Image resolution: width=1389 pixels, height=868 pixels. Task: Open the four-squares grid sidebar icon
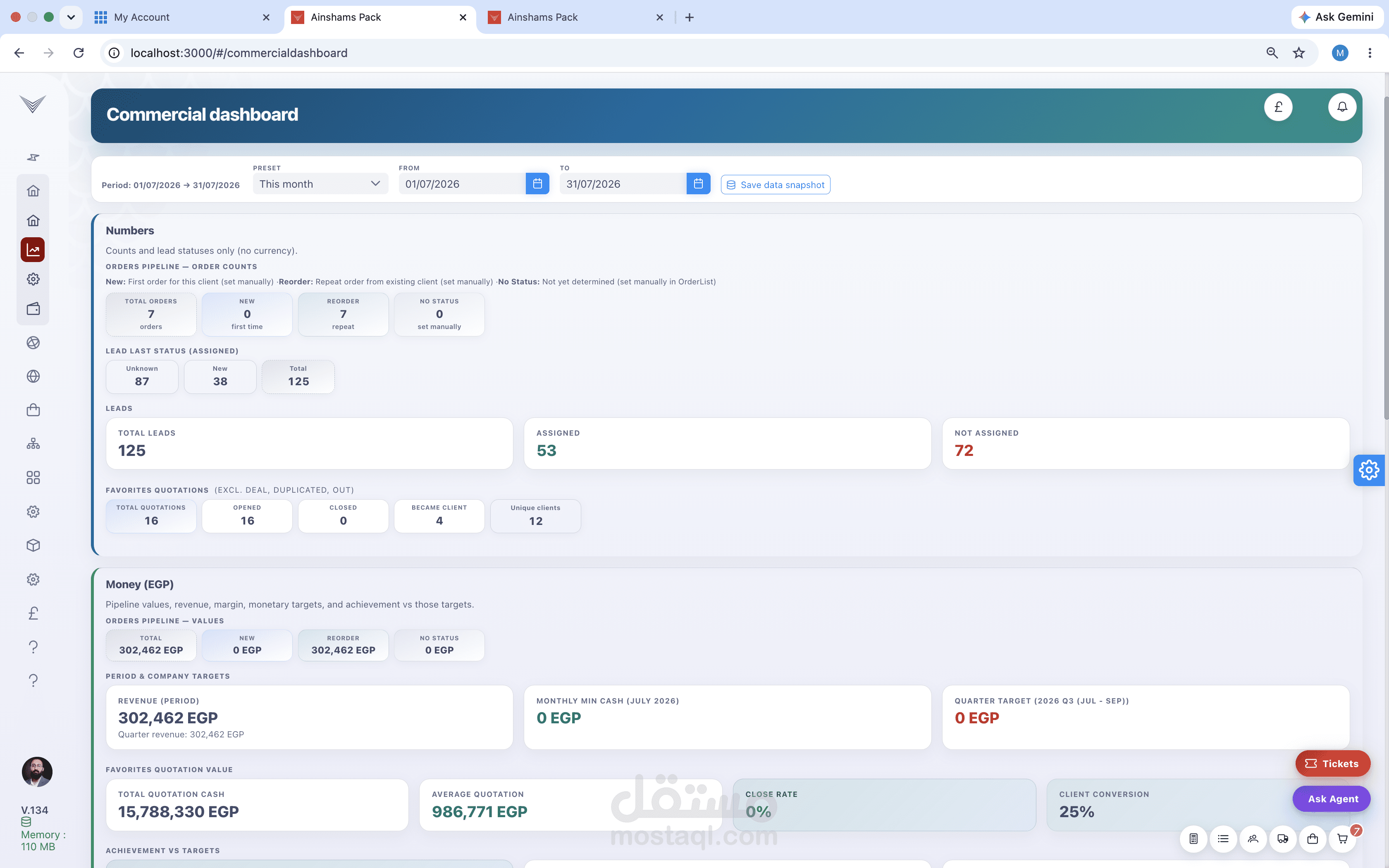click(33, 478)
